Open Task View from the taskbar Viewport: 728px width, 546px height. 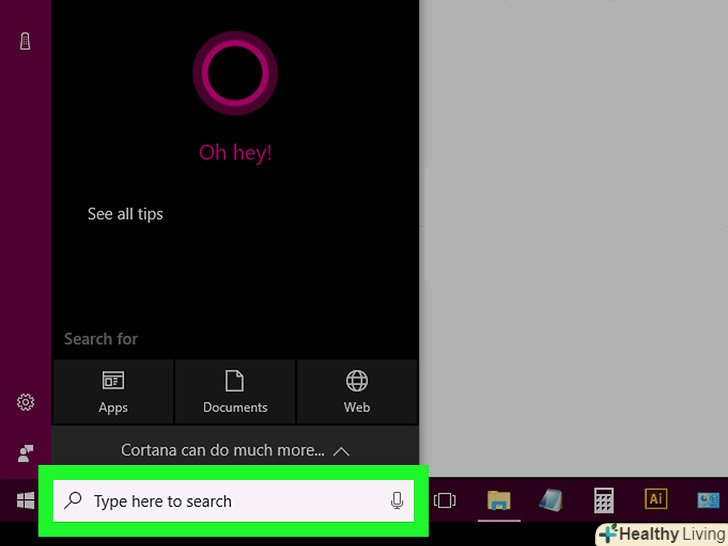[x=444, y=500]
